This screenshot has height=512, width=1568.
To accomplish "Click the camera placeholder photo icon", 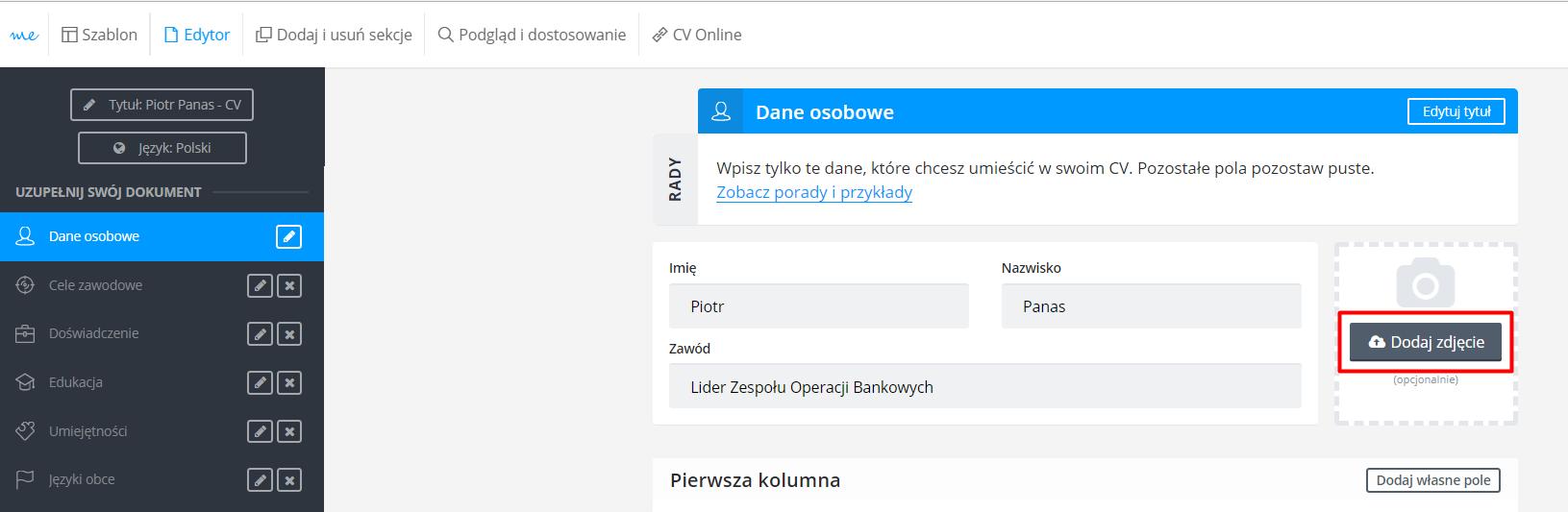I will pos(1425,282).
